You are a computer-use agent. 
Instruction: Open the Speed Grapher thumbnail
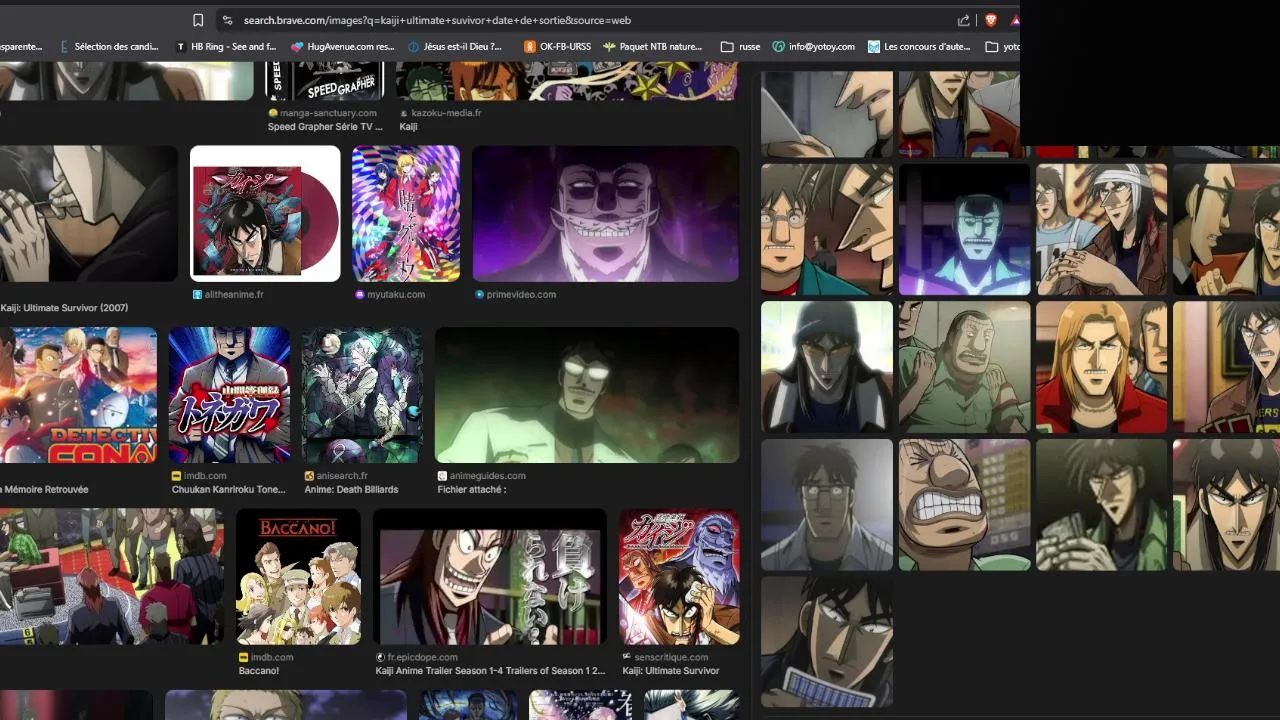coord(325,81)
